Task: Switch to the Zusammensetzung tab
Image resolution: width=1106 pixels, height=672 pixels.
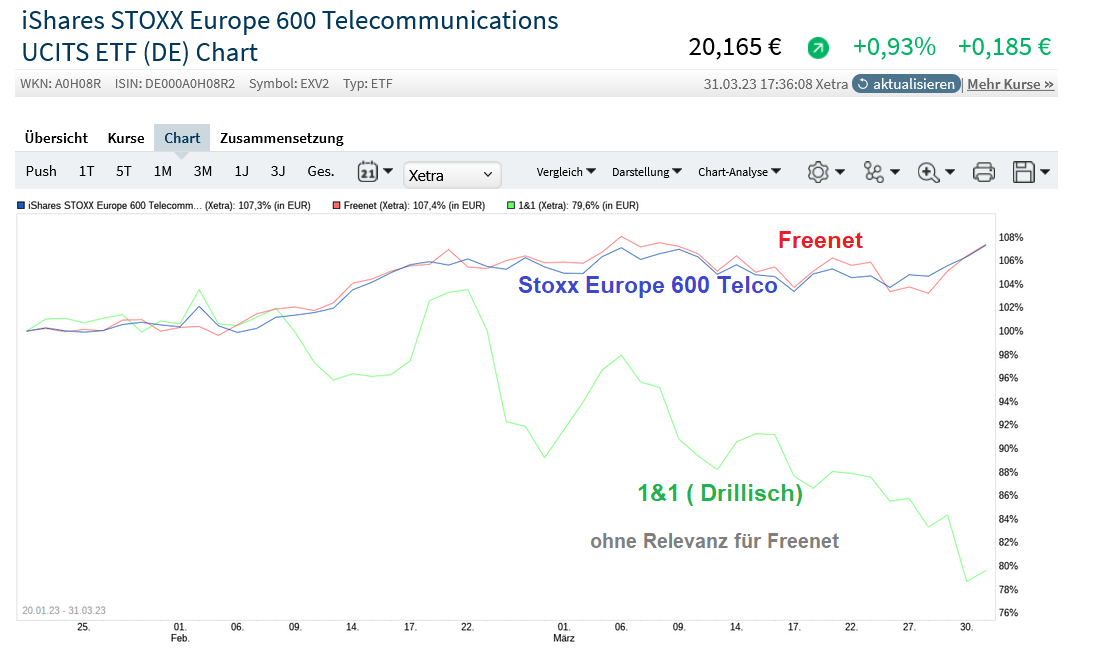Action: [x=281, y=138]
